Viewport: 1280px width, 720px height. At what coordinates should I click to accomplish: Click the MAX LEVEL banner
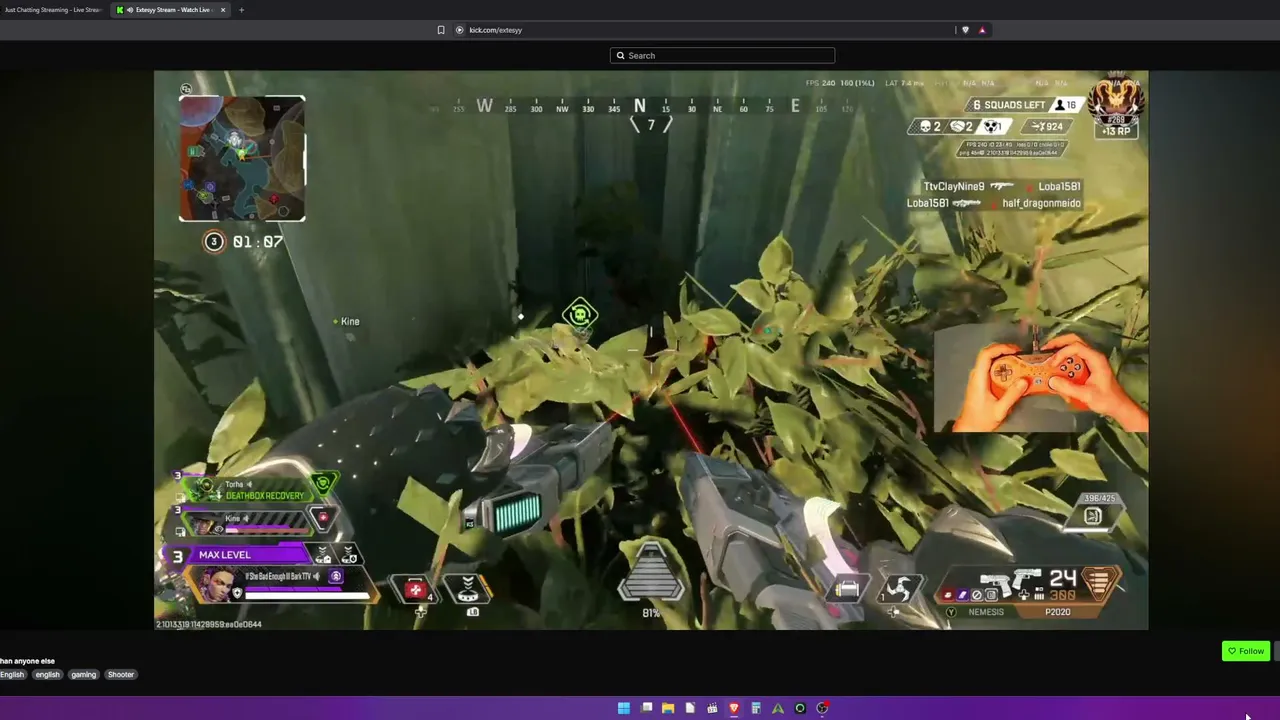coord(238,555)
